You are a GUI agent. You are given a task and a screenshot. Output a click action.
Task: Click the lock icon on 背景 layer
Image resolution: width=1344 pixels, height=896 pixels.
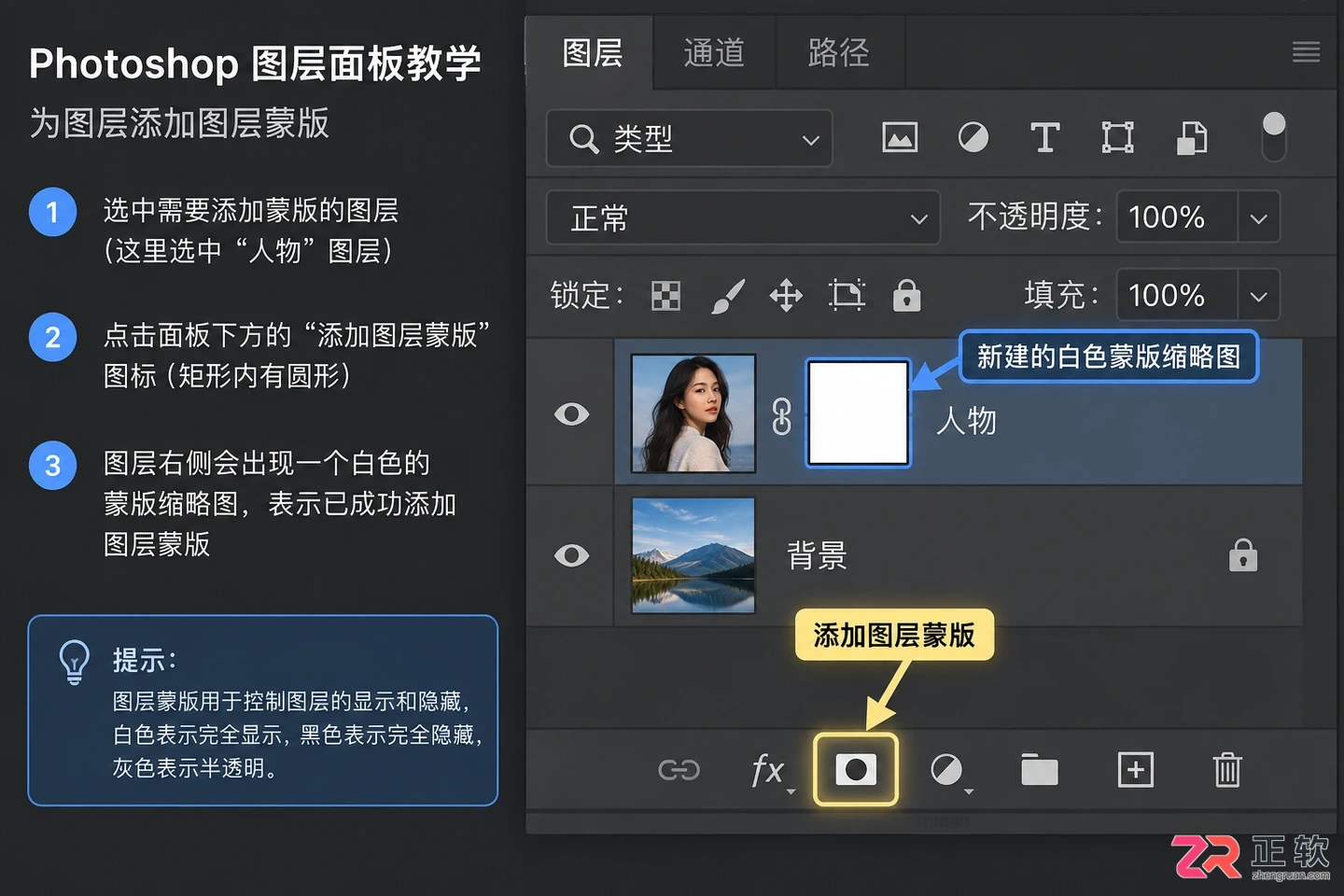point(1243,554)
